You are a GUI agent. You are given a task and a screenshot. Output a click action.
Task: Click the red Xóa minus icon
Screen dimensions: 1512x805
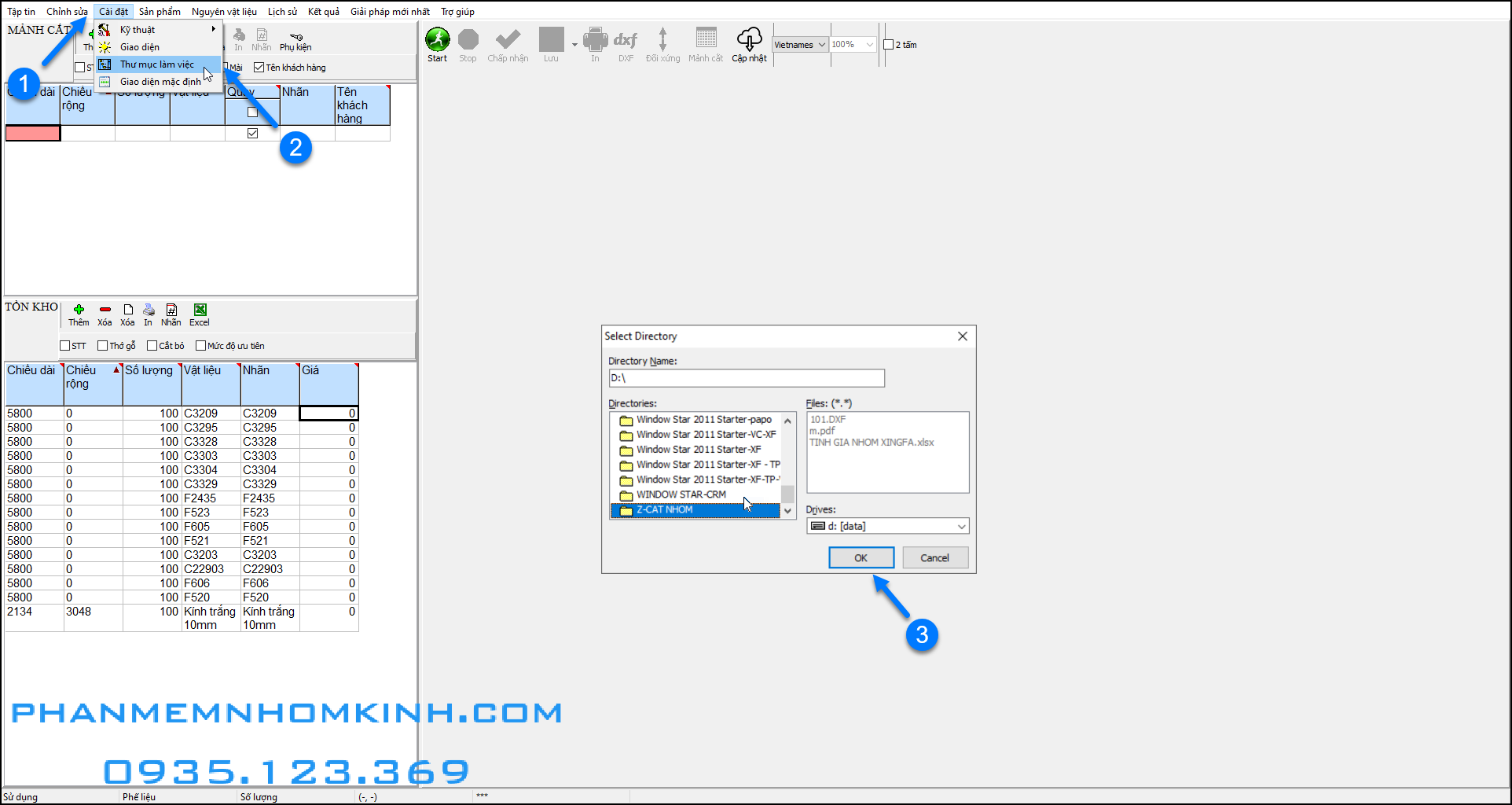coord(104,309)
